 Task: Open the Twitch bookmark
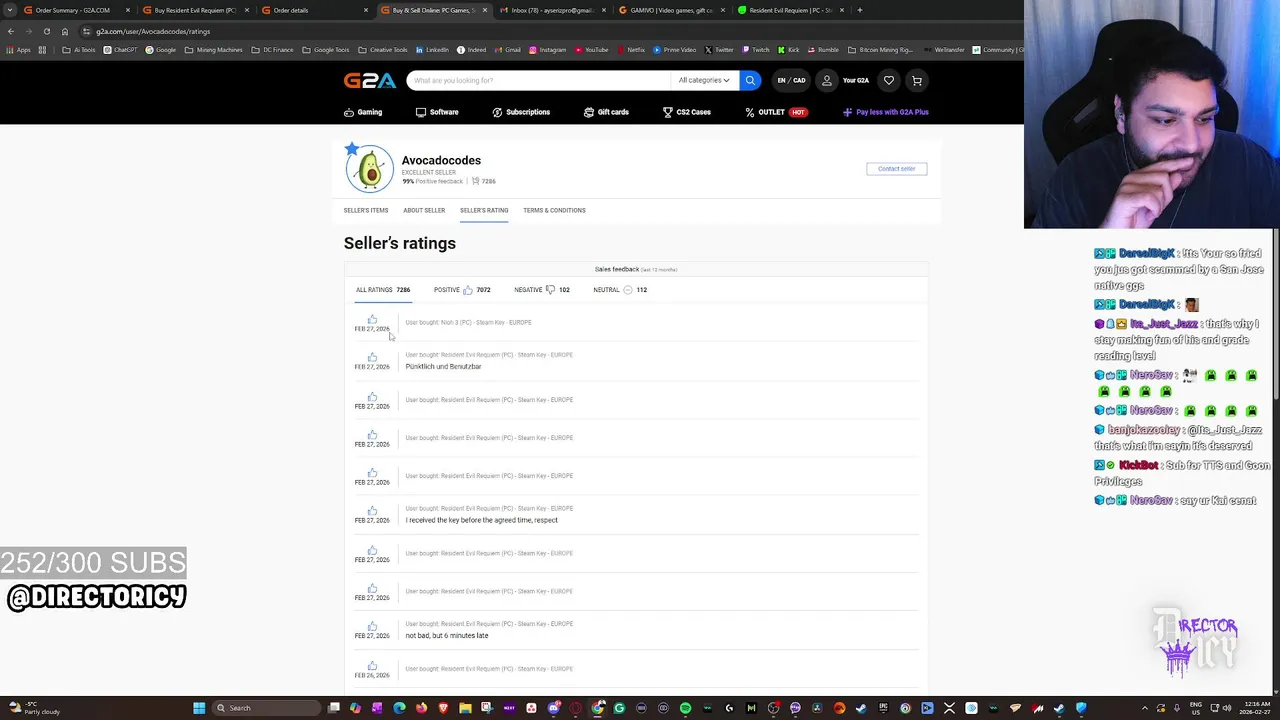click(756, 50)
